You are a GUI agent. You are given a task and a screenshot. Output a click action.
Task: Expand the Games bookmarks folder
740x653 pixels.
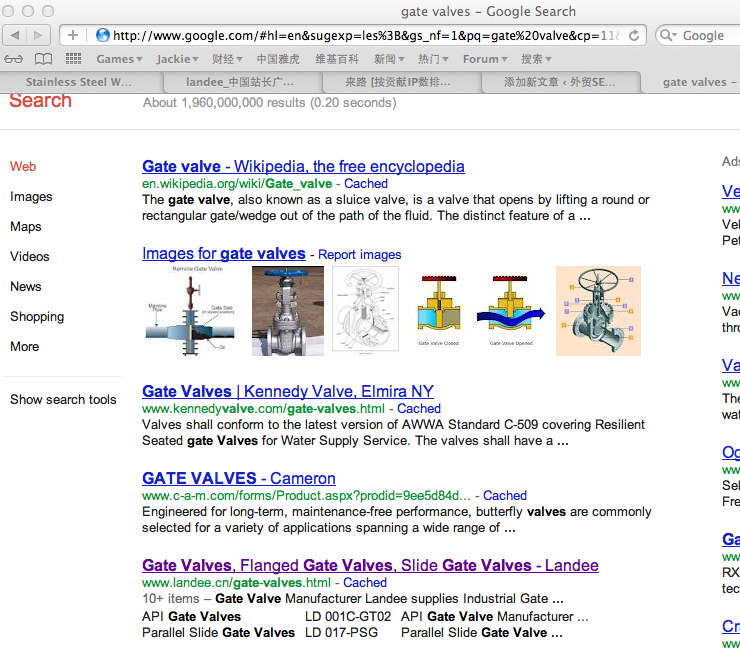click(x=119, y=59)
